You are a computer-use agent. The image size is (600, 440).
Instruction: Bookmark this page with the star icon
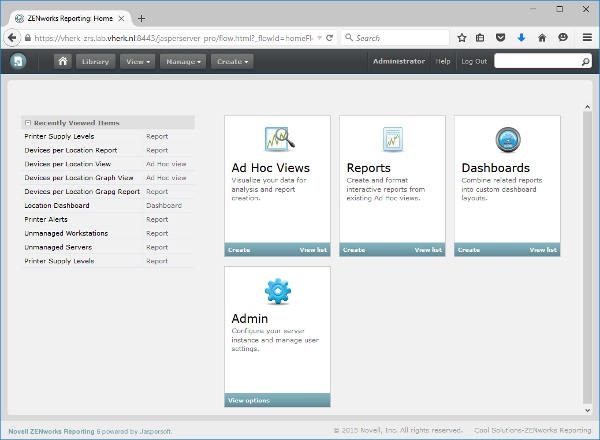pos(462,38)
